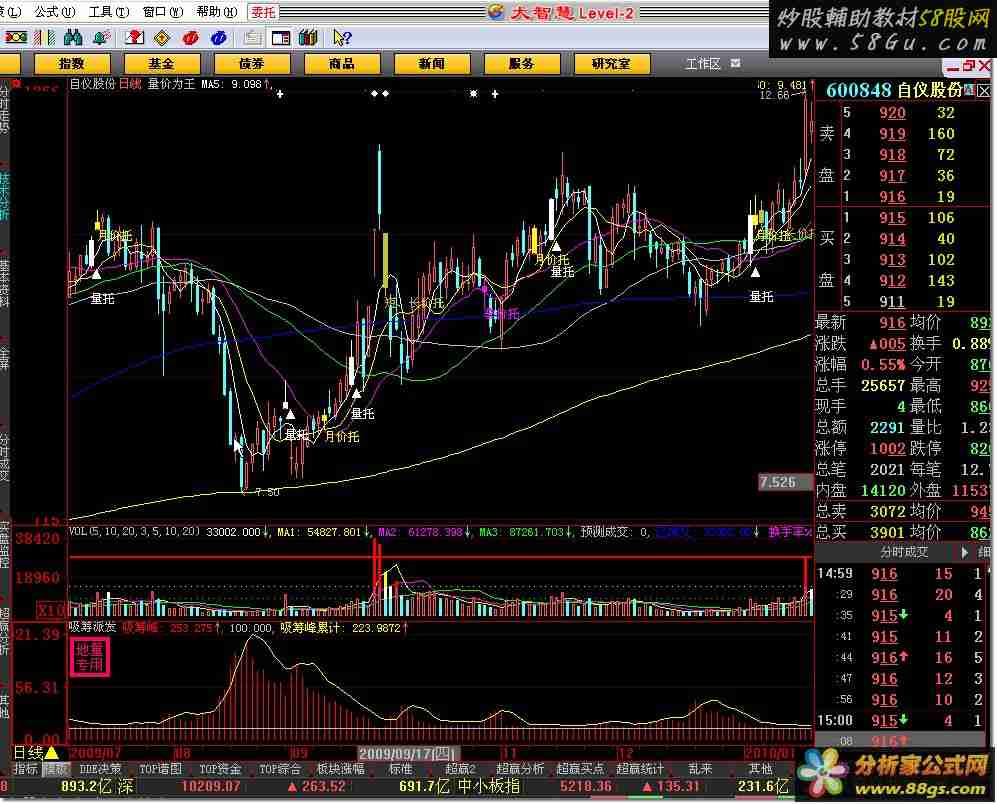Click the grayed-out printer icon
The image size is (997, 804).
pos(252,38)
